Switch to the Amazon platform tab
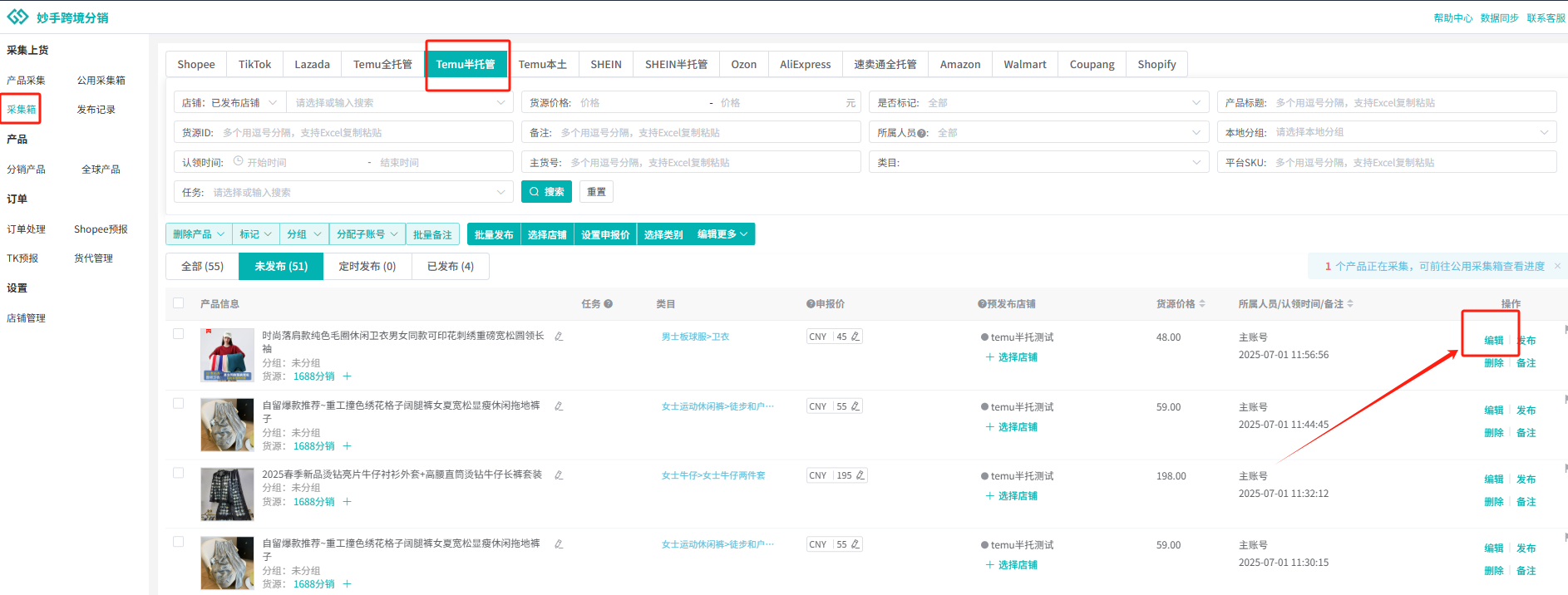Screen dimensions: 1568x595 [960, 64]
